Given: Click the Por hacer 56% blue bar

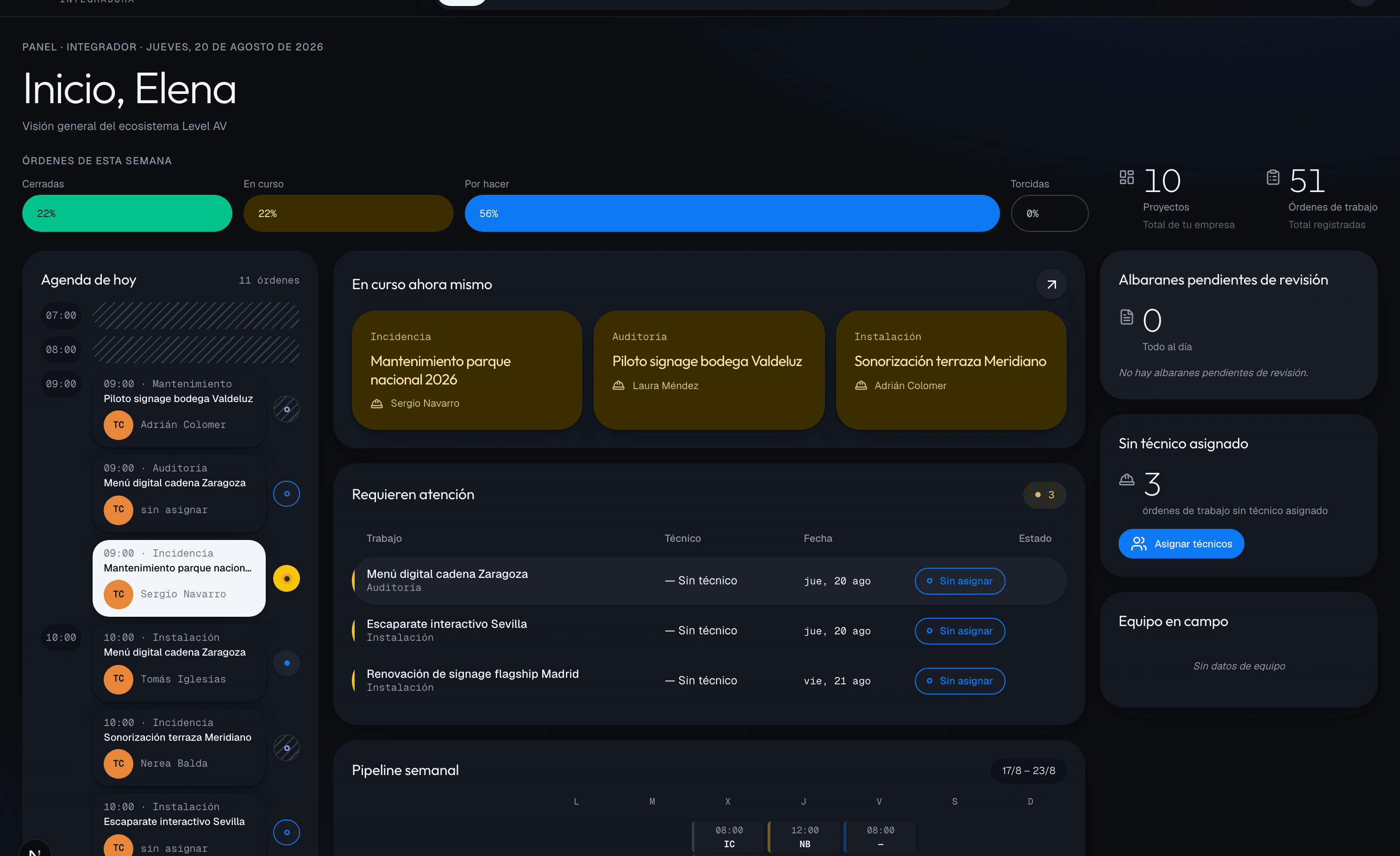Looking at the screenshot, I should tap(732, 214).
